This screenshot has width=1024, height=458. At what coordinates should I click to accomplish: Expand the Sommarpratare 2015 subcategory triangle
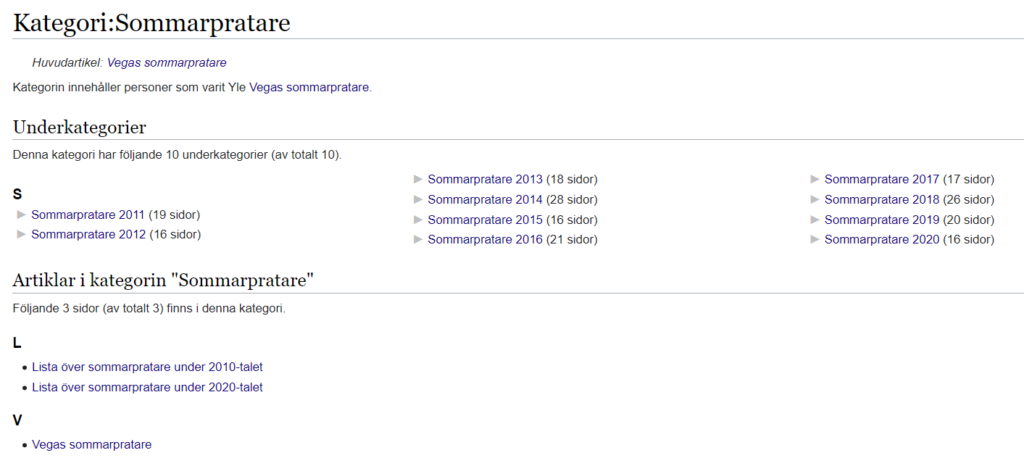coord(418,220)
